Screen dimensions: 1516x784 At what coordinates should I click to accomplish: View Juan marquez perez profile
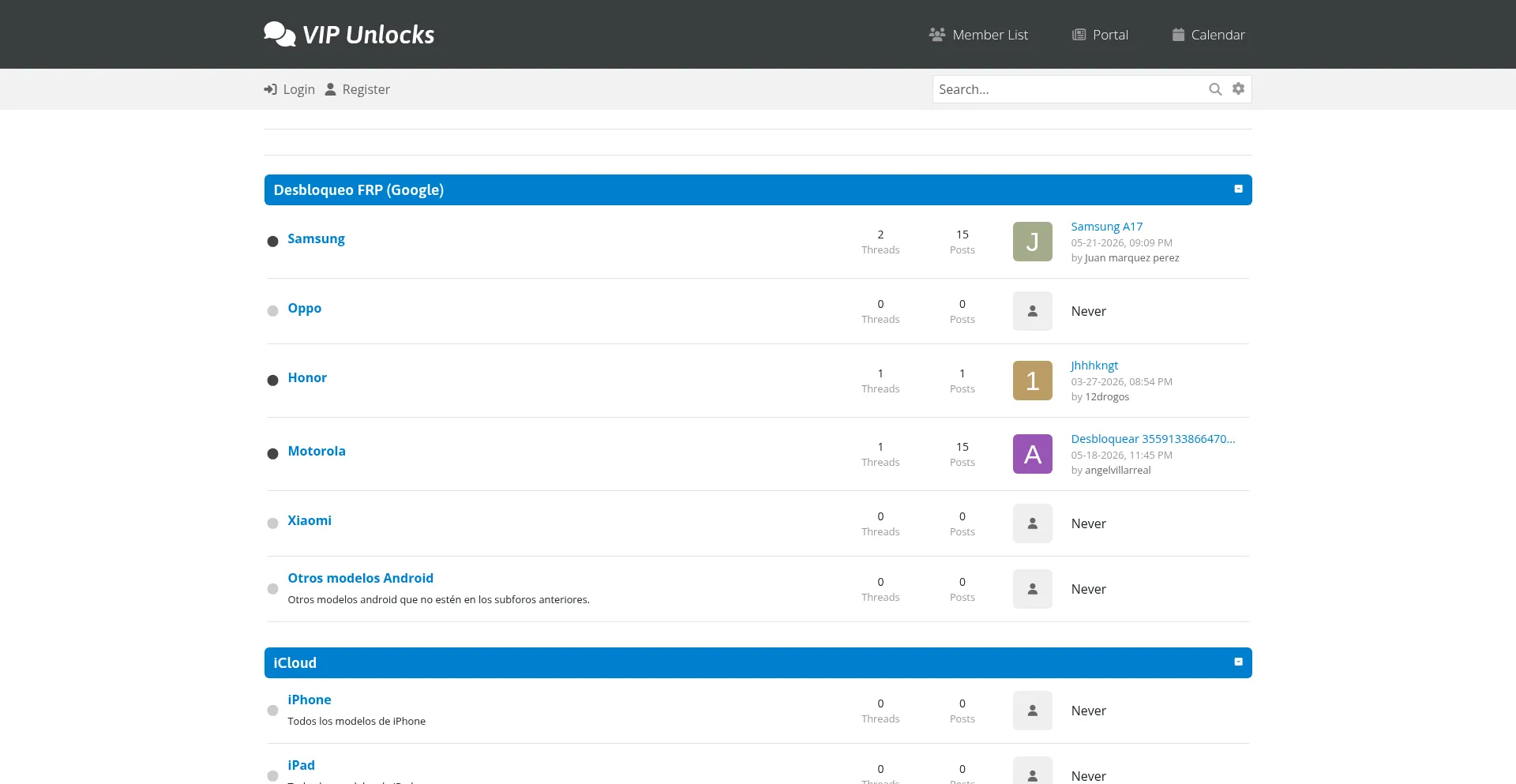(x=1131, y=258)
